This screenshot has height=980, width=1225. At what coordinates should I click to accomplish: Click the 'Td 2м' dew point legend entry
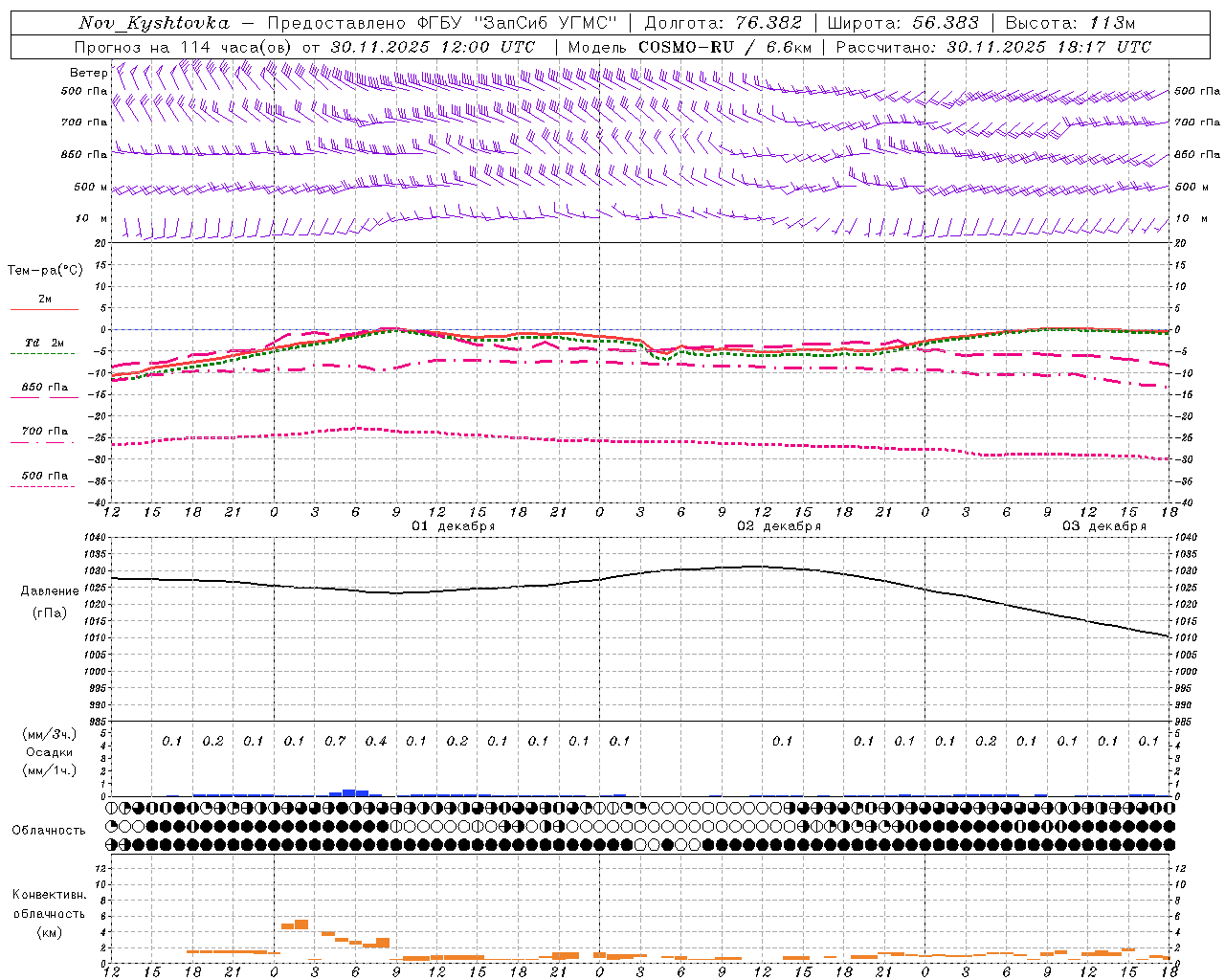point(44,343)
